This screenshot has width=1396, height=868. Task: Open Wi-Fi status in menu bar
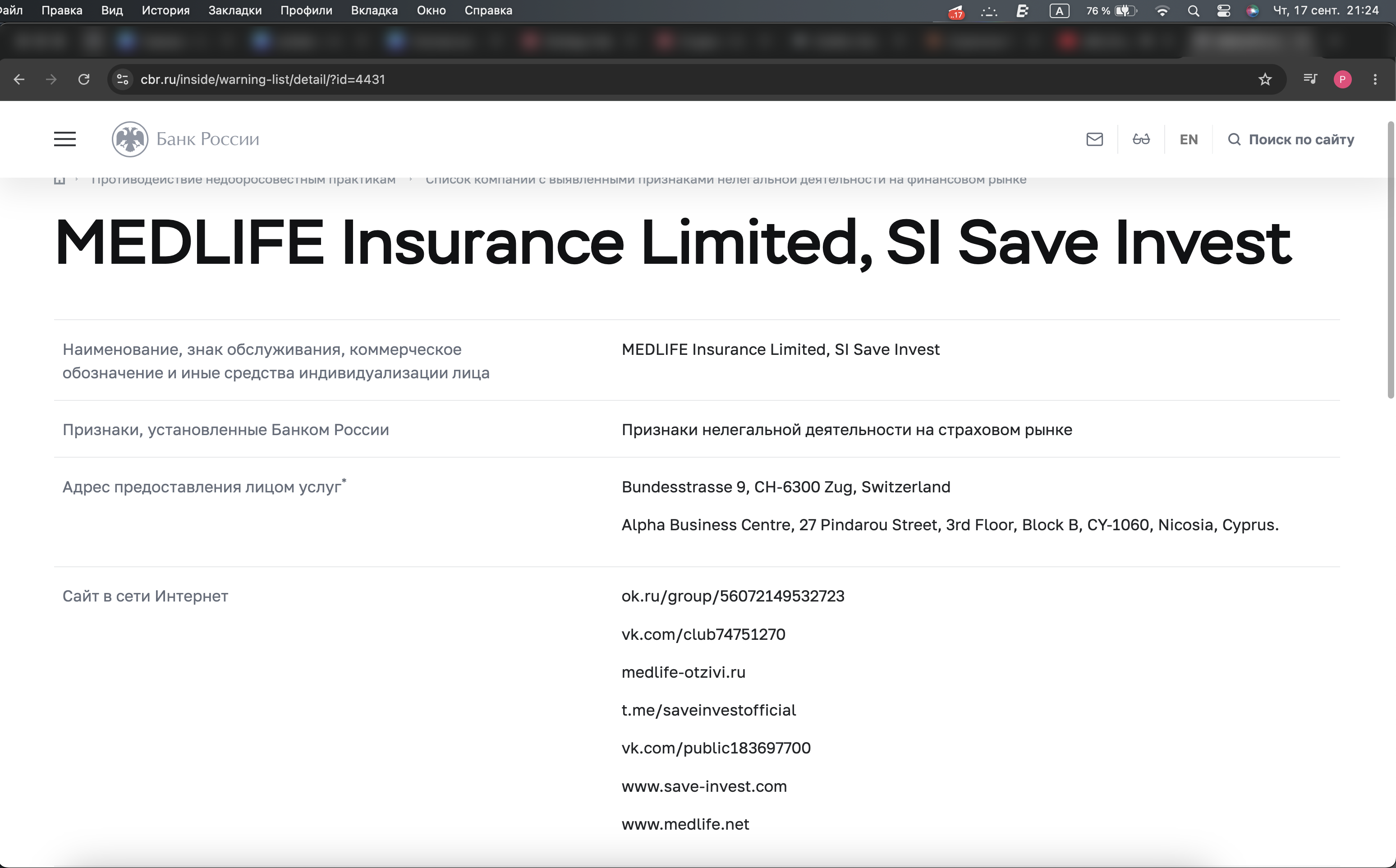[1162, 11]
